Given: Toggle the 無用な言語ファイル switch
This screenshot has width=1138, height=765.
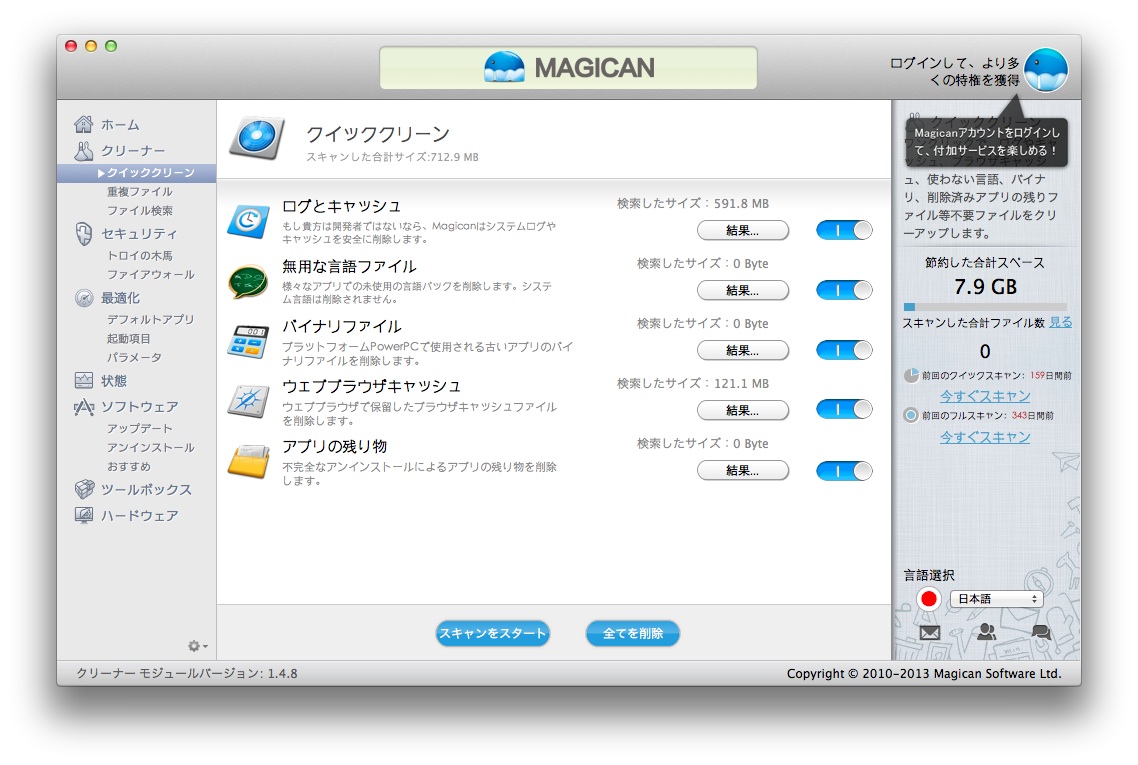Looking at the screenshot, I should [x=844, y=290].
